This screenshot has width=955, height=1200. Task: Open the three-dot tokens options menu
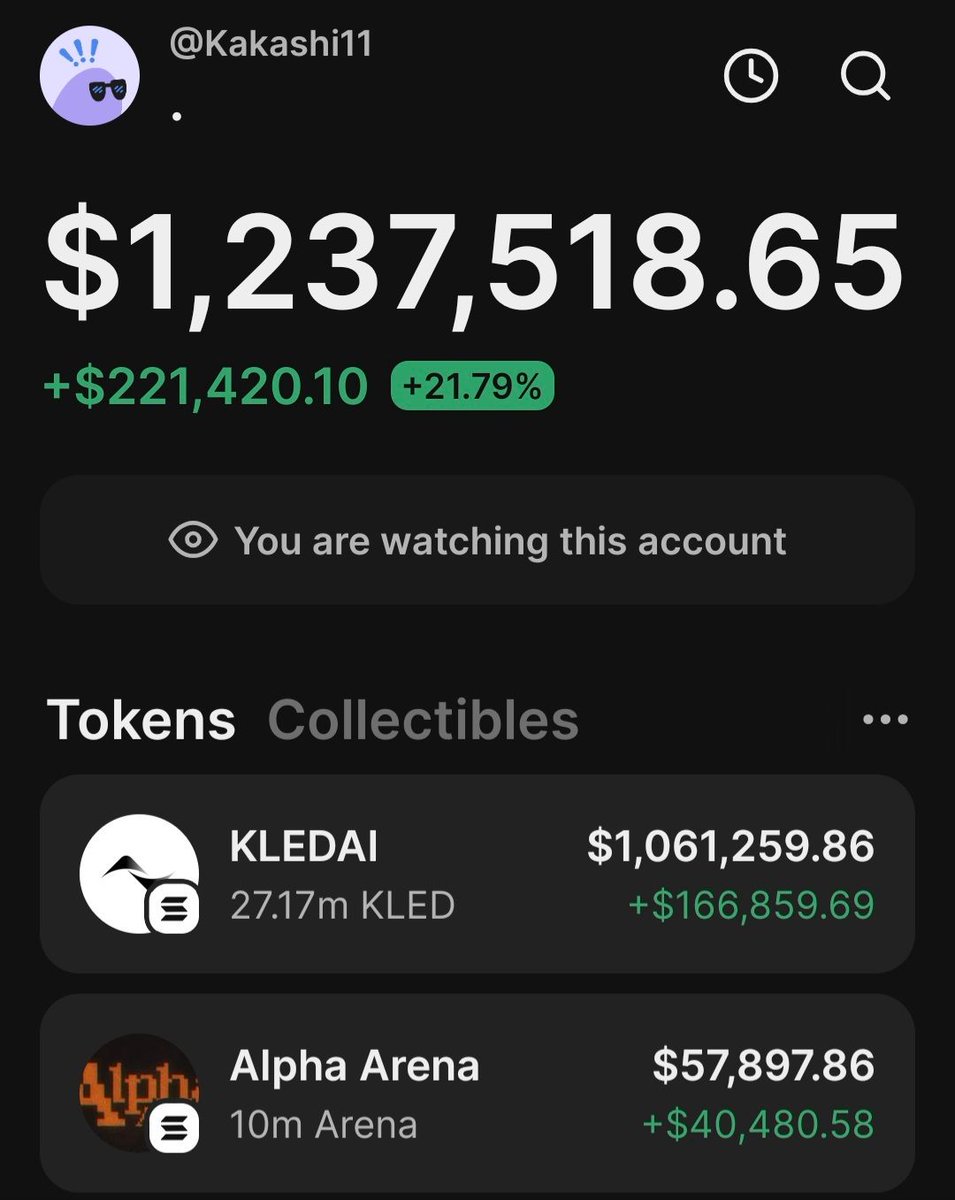(885, 720)
